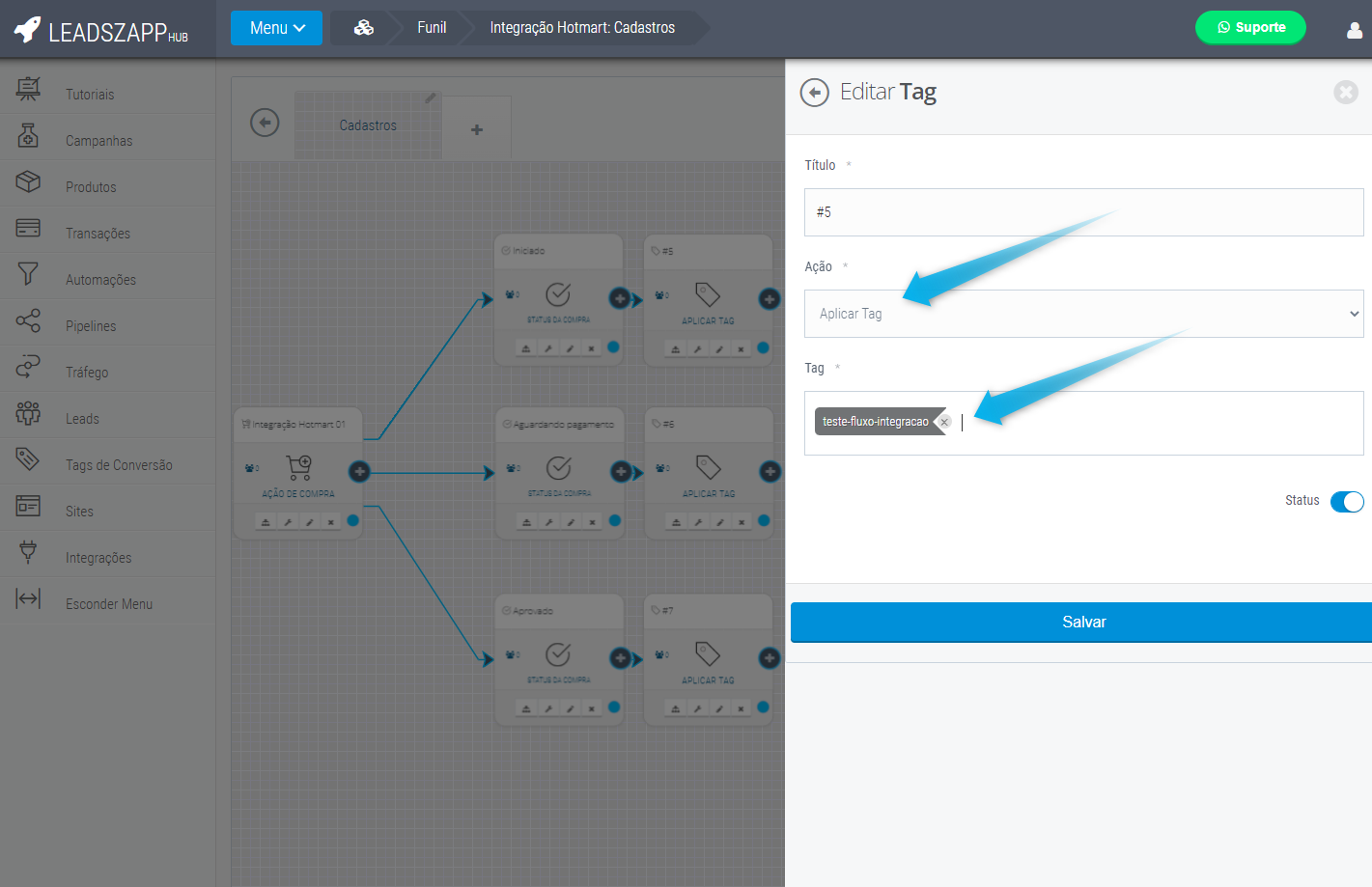1372x887 pixels.
Task: Click the Título input field
Action: click(1082, 212)
